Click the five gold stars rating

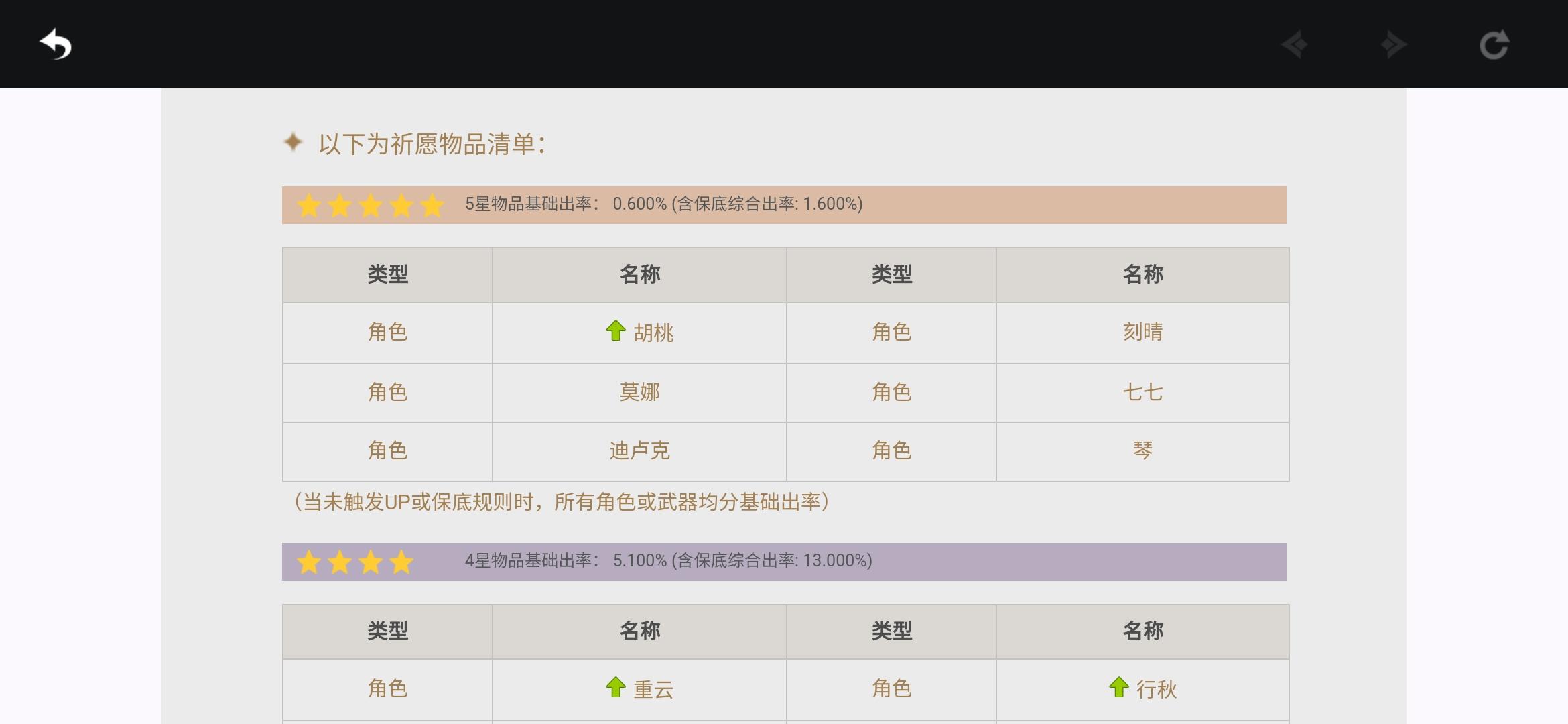371,205
